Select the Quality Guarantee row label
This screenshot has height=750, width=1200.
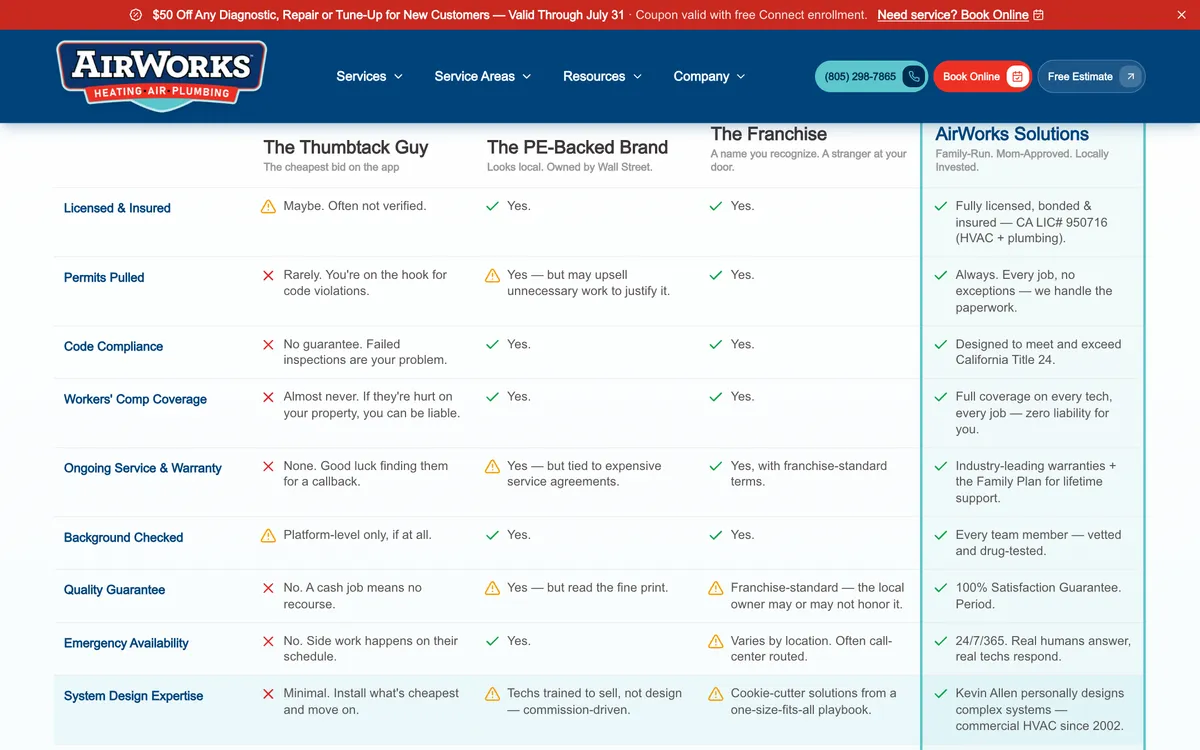tap(114, 590)
